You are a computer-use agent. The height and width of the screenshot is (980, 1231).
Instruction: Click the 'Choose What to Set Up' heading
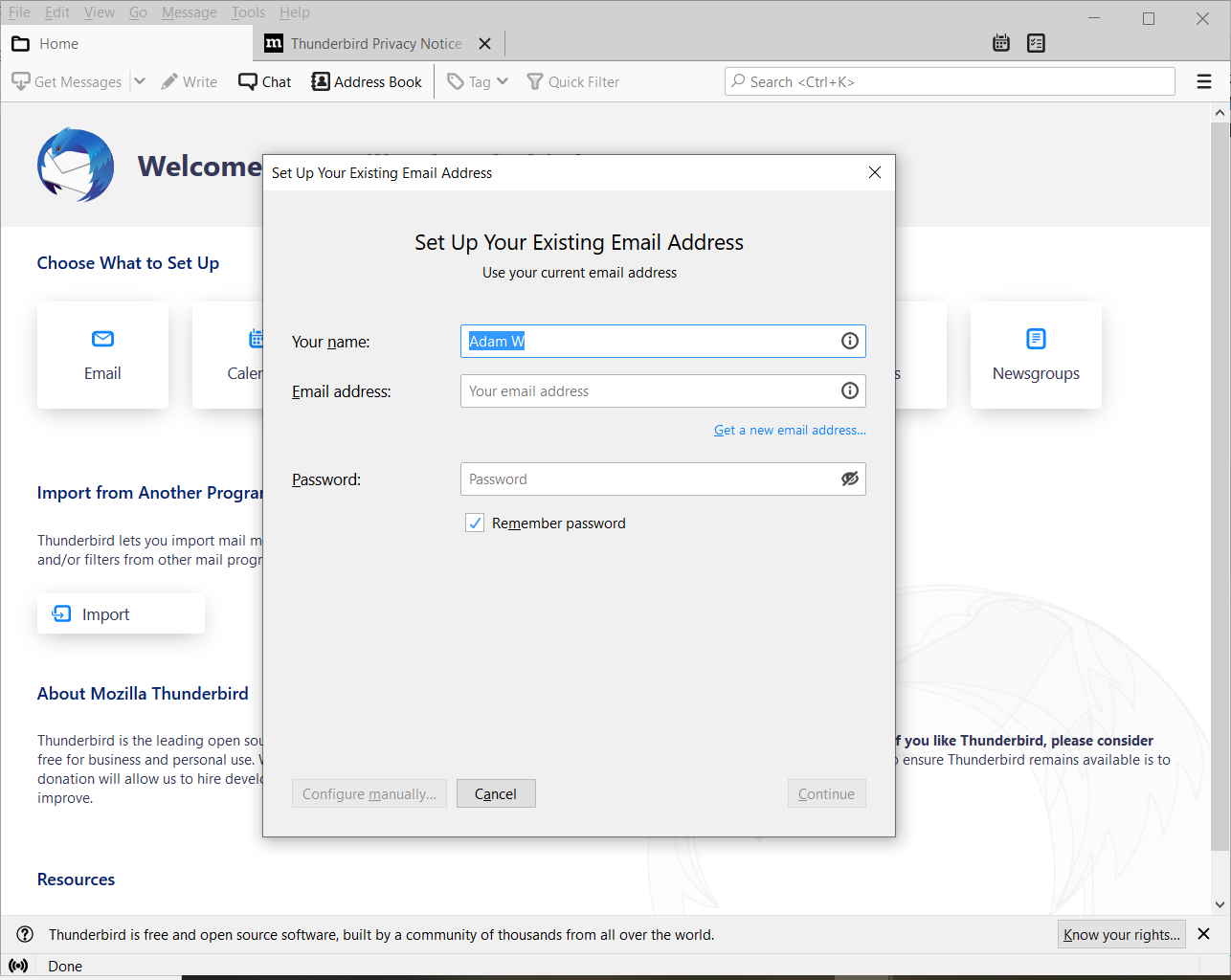[x=128, y=263]
